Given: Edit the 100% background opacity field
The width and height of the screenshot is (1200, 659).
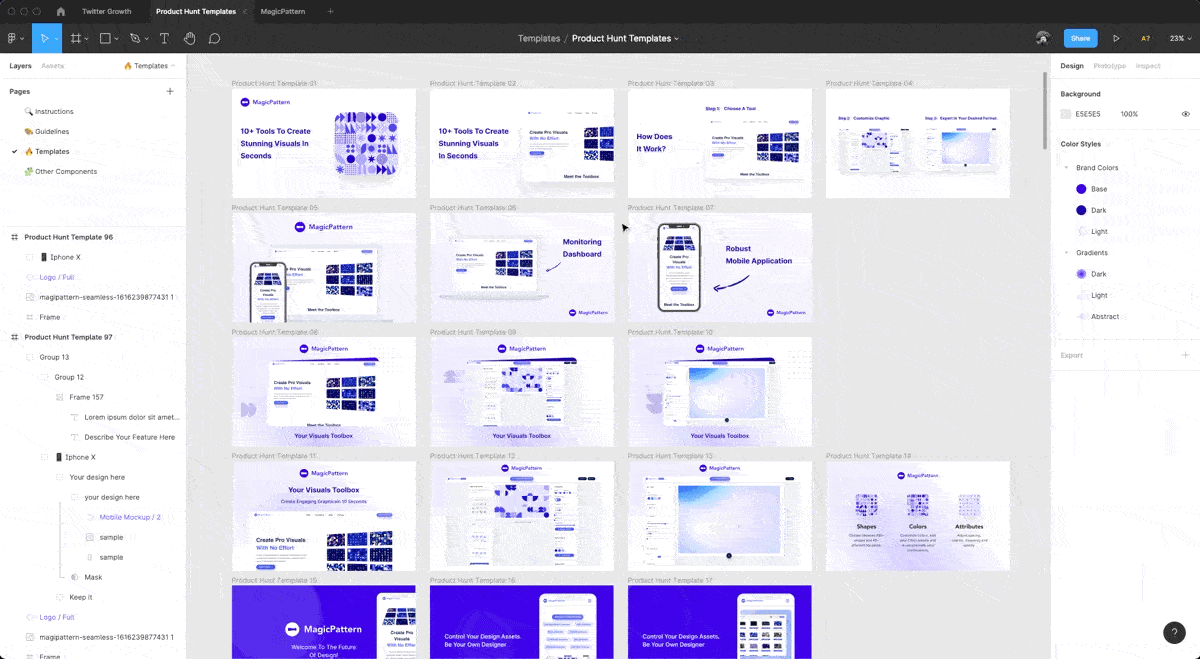Looking at the screenshot, I should click(1129, 114).
